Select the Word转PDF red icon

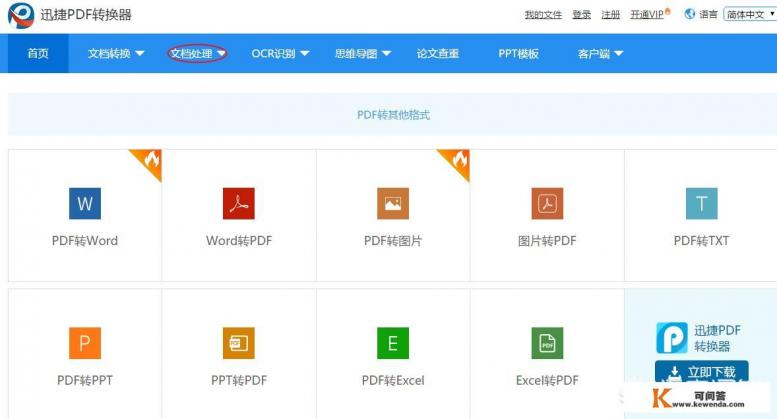(x=239, y=204)
